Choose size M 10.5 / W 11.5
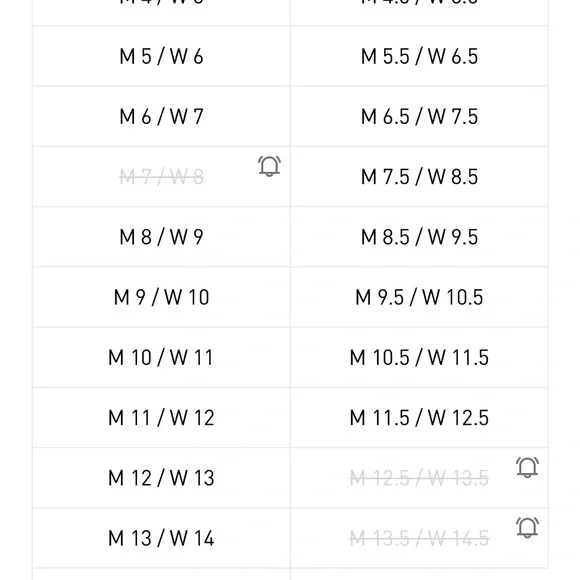 click(x=419, y=358)
